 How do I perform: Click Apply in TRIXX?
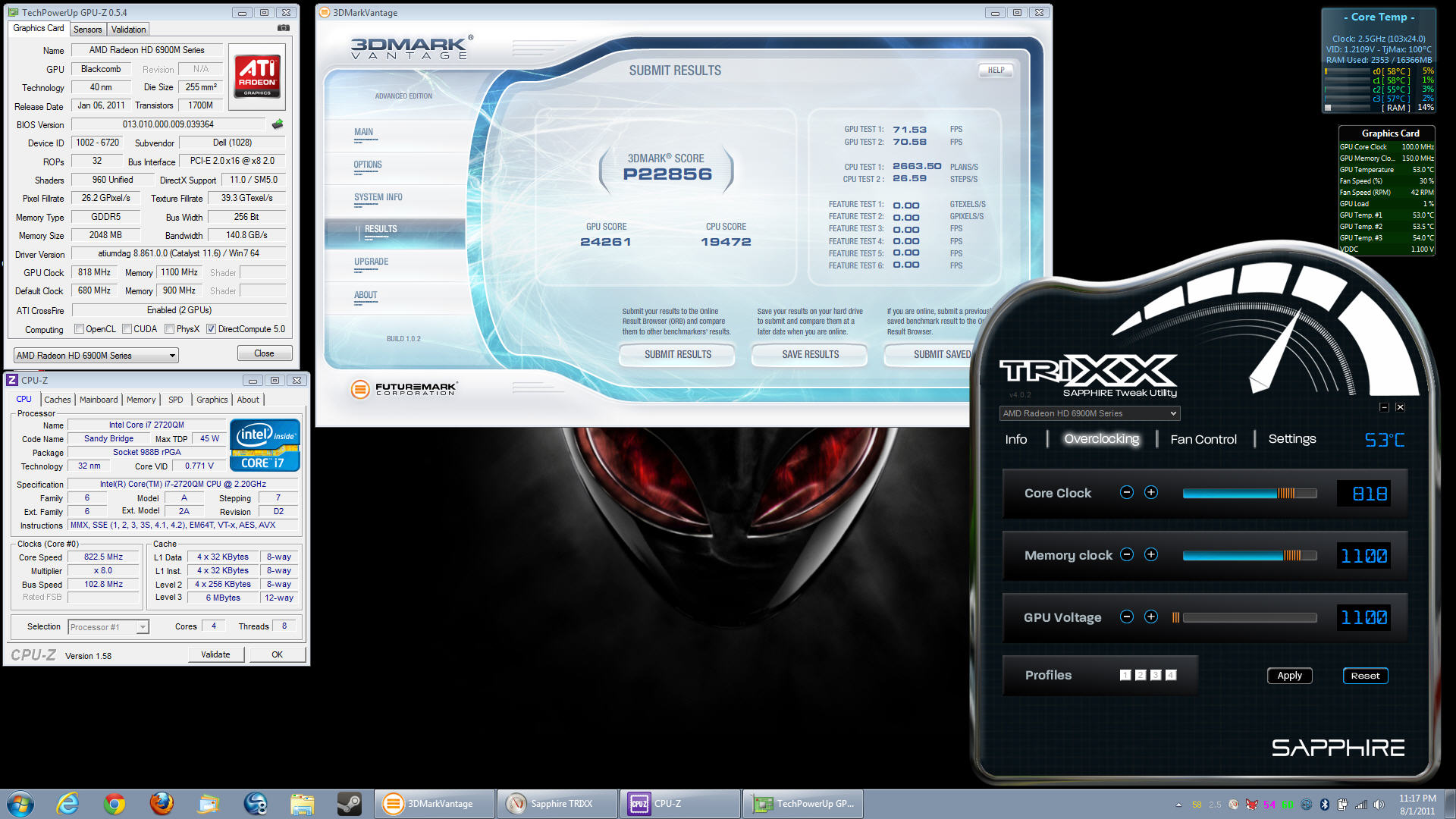click(1289, 675)
